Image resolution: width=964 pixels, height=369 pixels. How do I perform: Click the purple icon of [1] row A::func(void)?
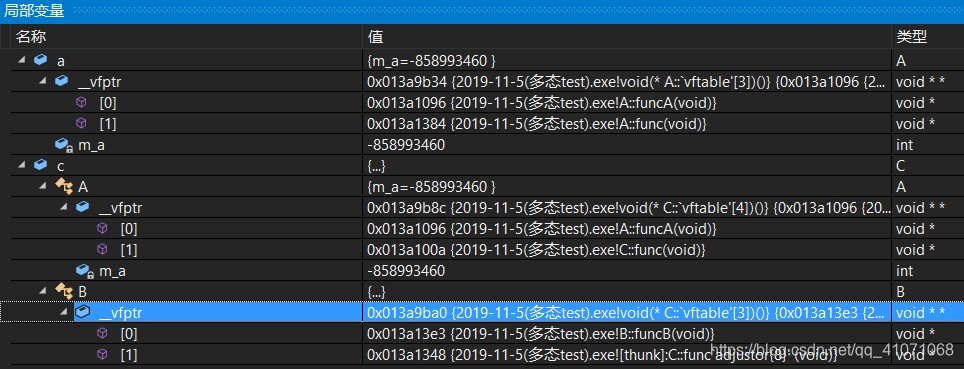tap(81, 123)
